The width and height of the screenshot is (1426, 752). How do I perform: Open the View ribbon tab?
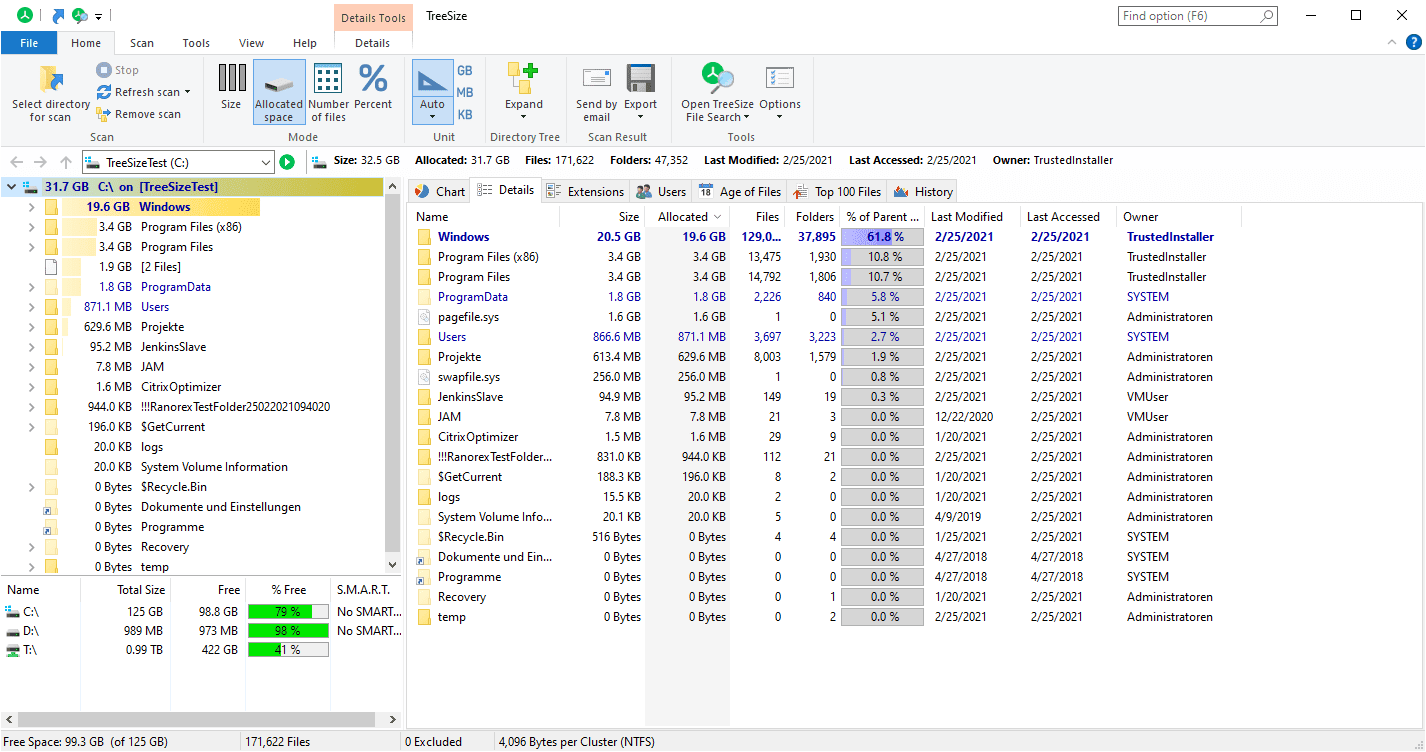point(251,43)
